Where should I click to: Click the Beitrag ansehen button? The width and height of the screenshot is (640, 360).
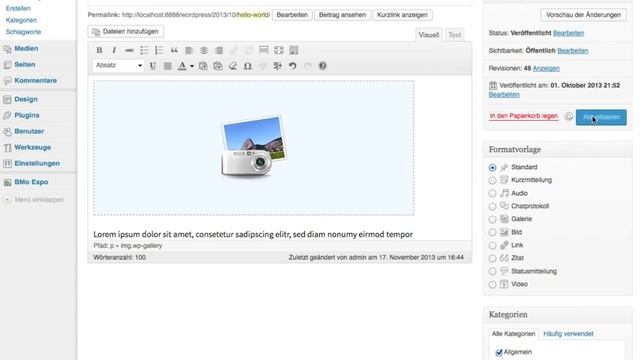coord(342,15)
